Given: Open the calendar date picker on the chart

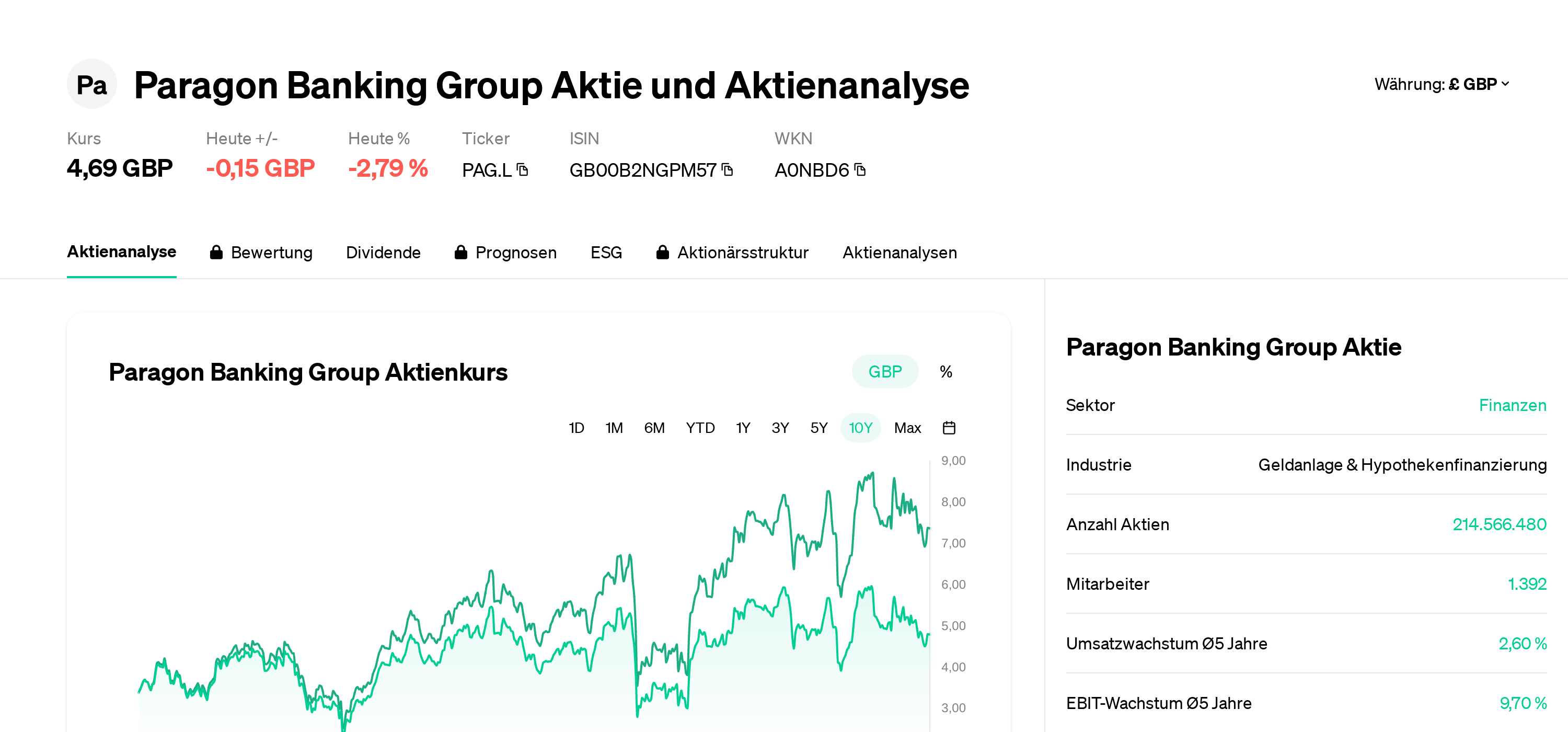Looking at the screenshot, I should click(x=950, y=428).
